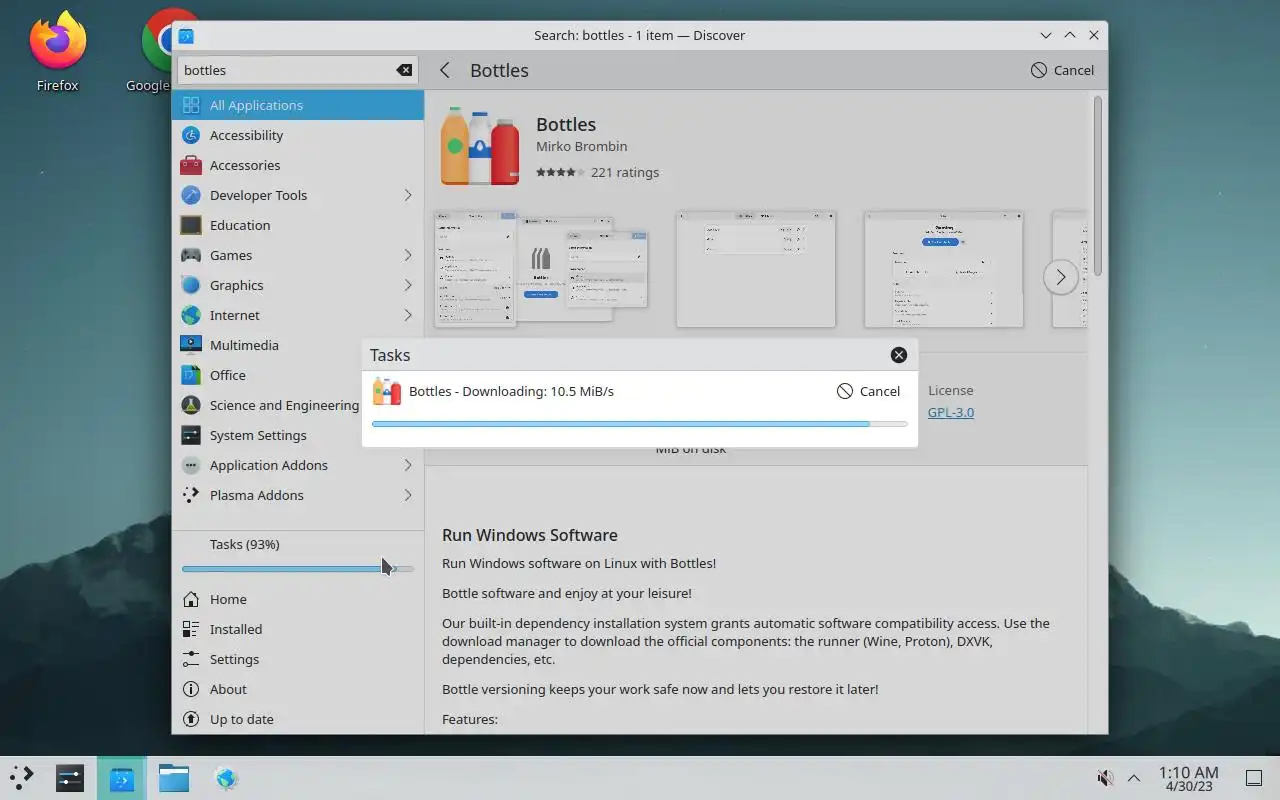Expand the Games subcategories arrow

[408, 255]
